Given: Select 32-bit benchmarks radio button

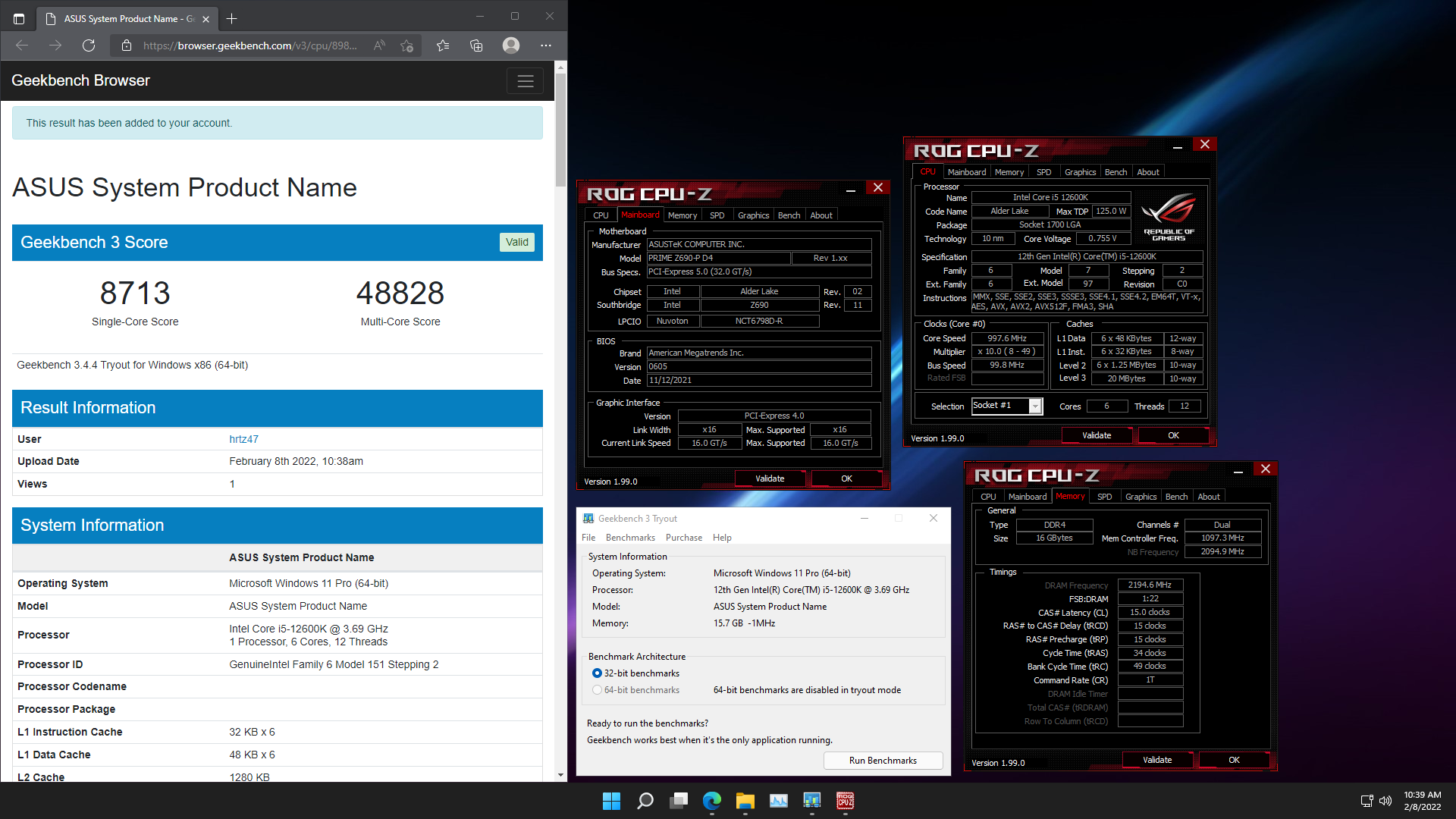Looking at the screenshot, I should (x=597, y=673).
